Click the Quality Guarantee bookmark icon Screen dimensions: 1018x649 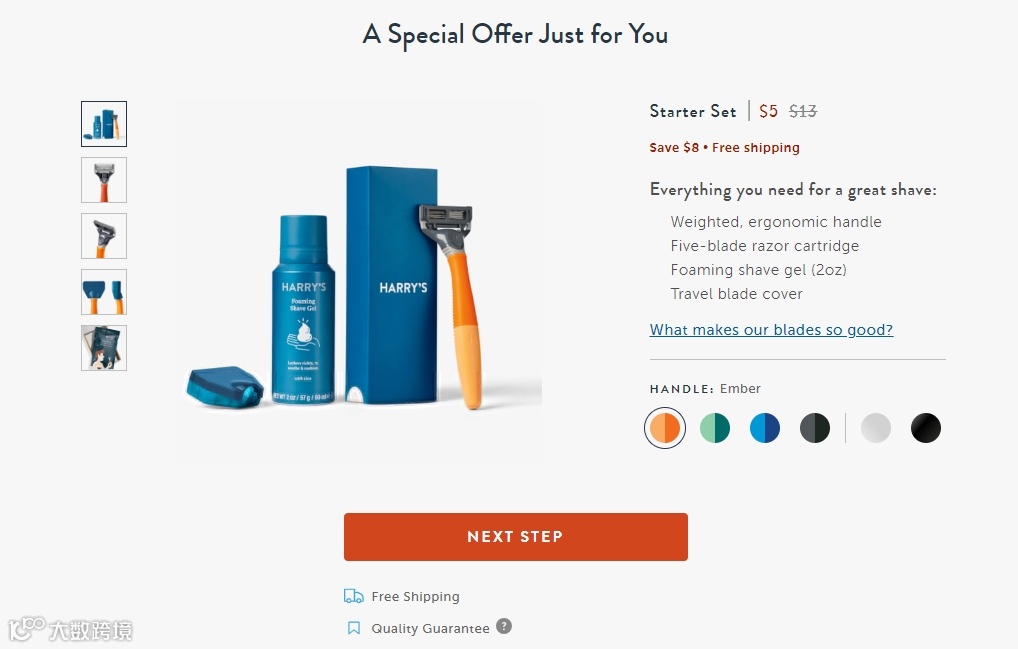(x=354, y=628)
